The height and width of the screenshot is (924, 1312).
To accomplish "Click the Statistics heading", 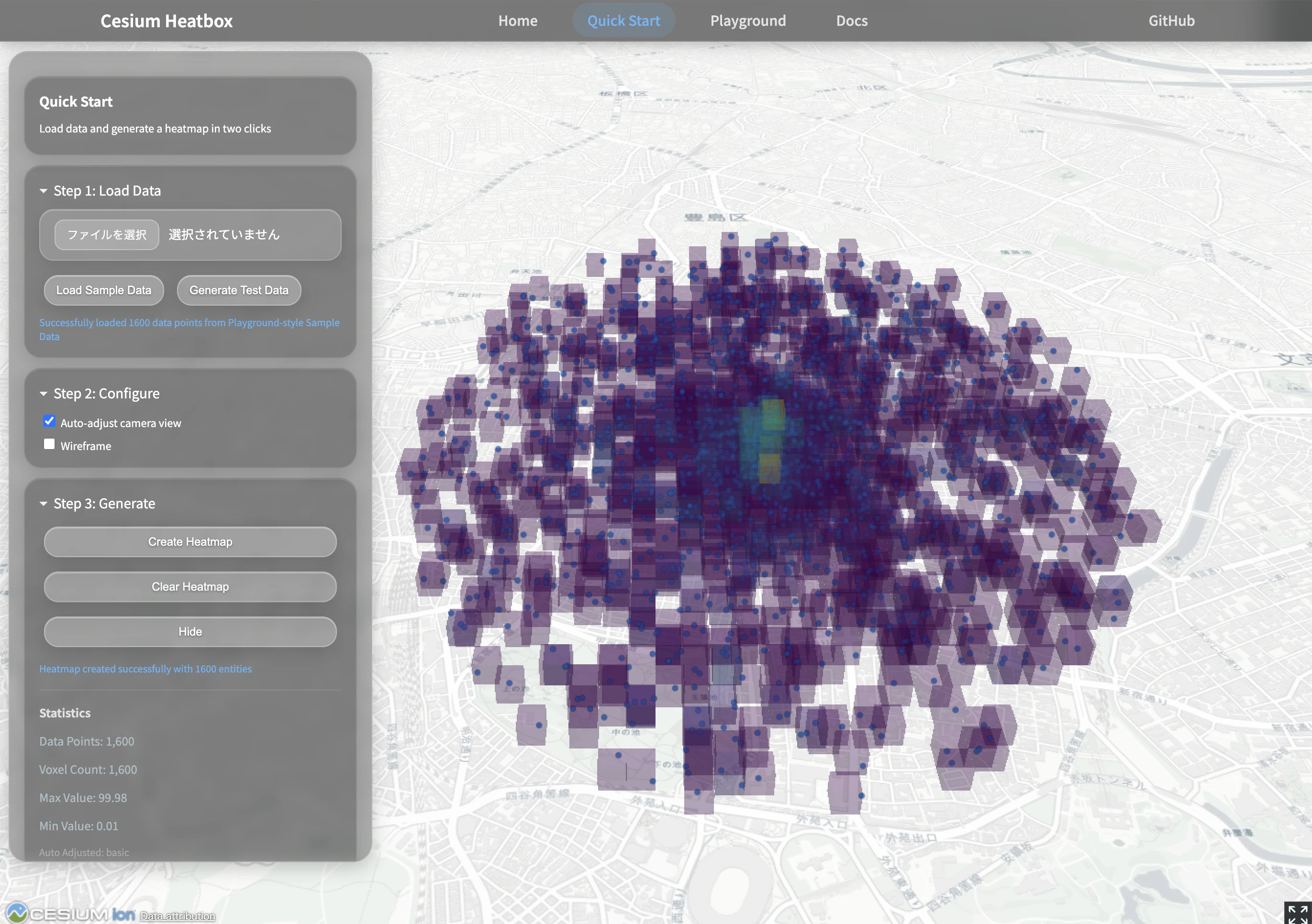I will click(x=65, y=713).
